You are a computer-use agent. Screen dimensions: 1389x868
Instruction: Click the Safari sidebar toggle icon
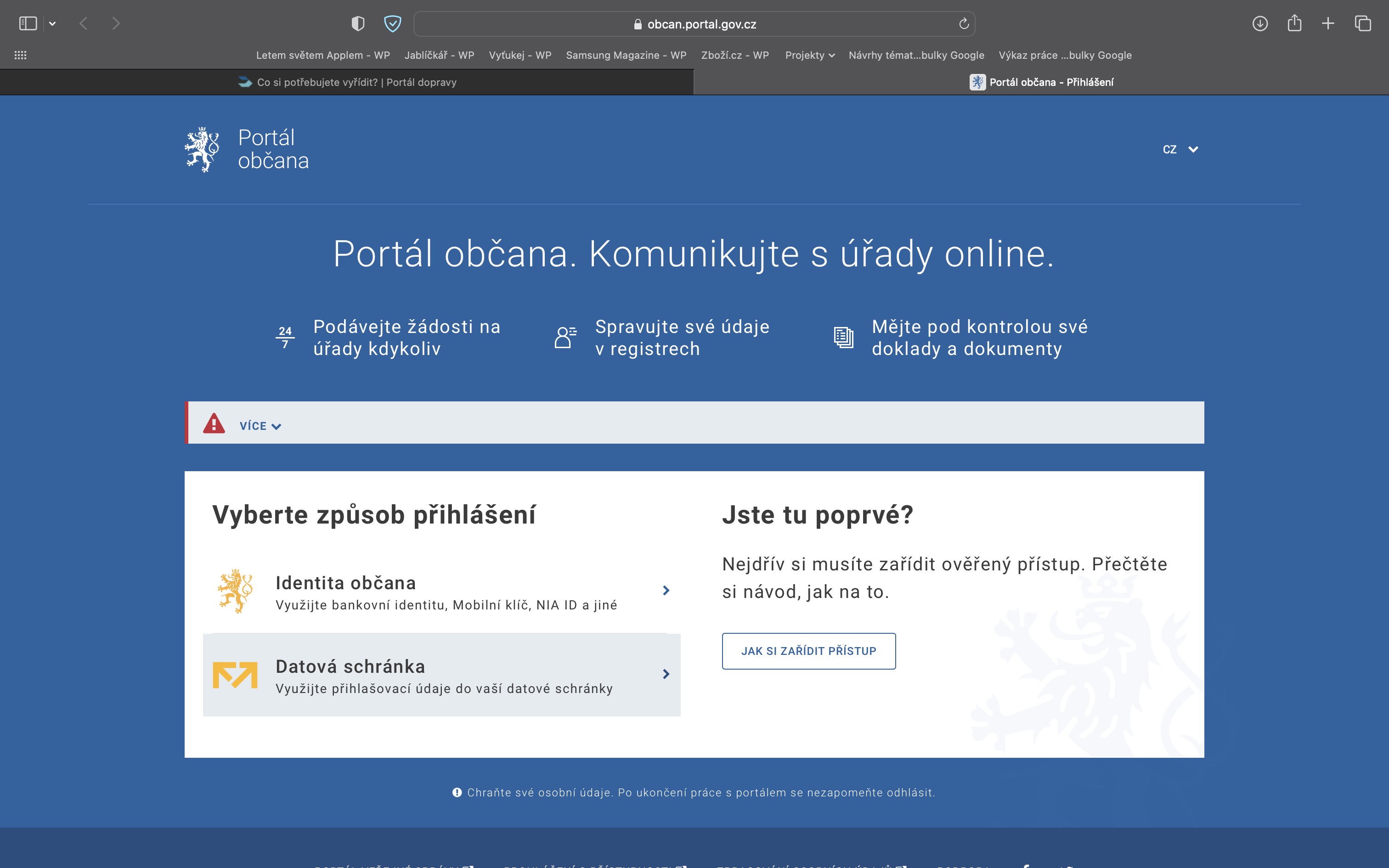click(28, 23)
